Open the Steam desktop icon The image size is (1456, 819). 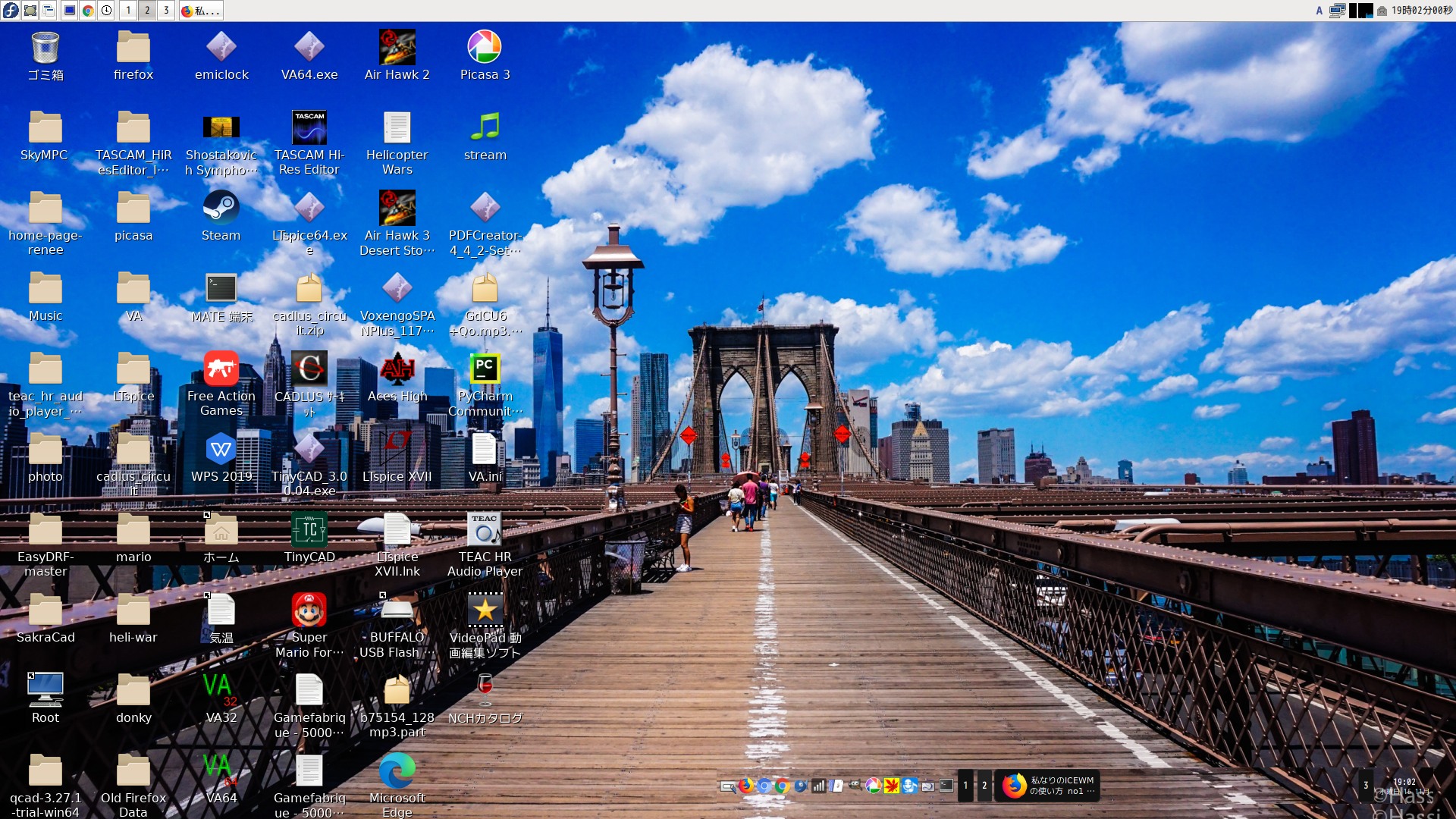click(221, 207)
